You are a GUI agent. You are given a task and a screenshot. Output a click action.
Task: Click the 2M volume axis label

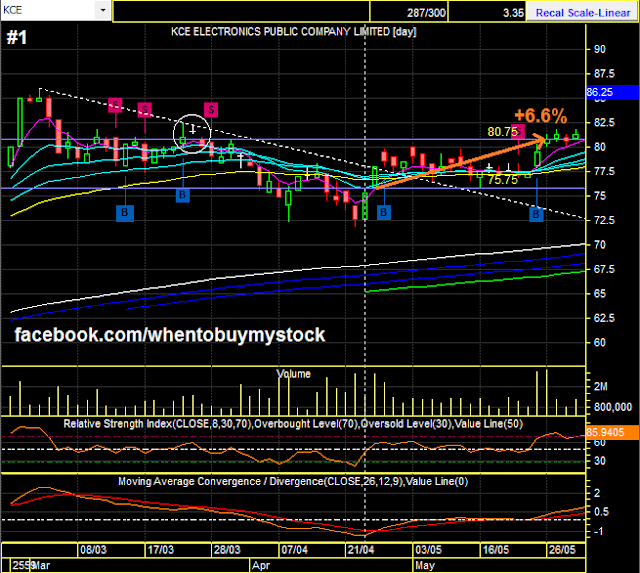coord(600,386)
